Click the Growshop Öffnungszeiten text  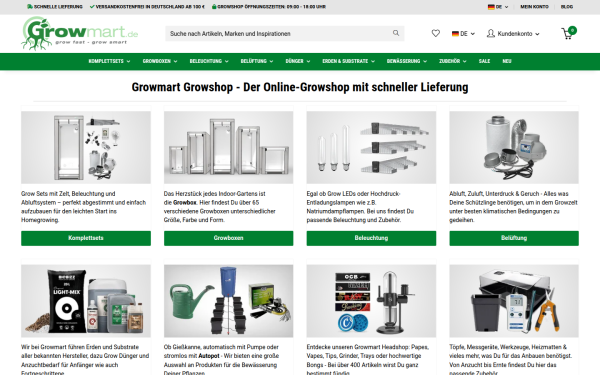[x=272, y=7]
